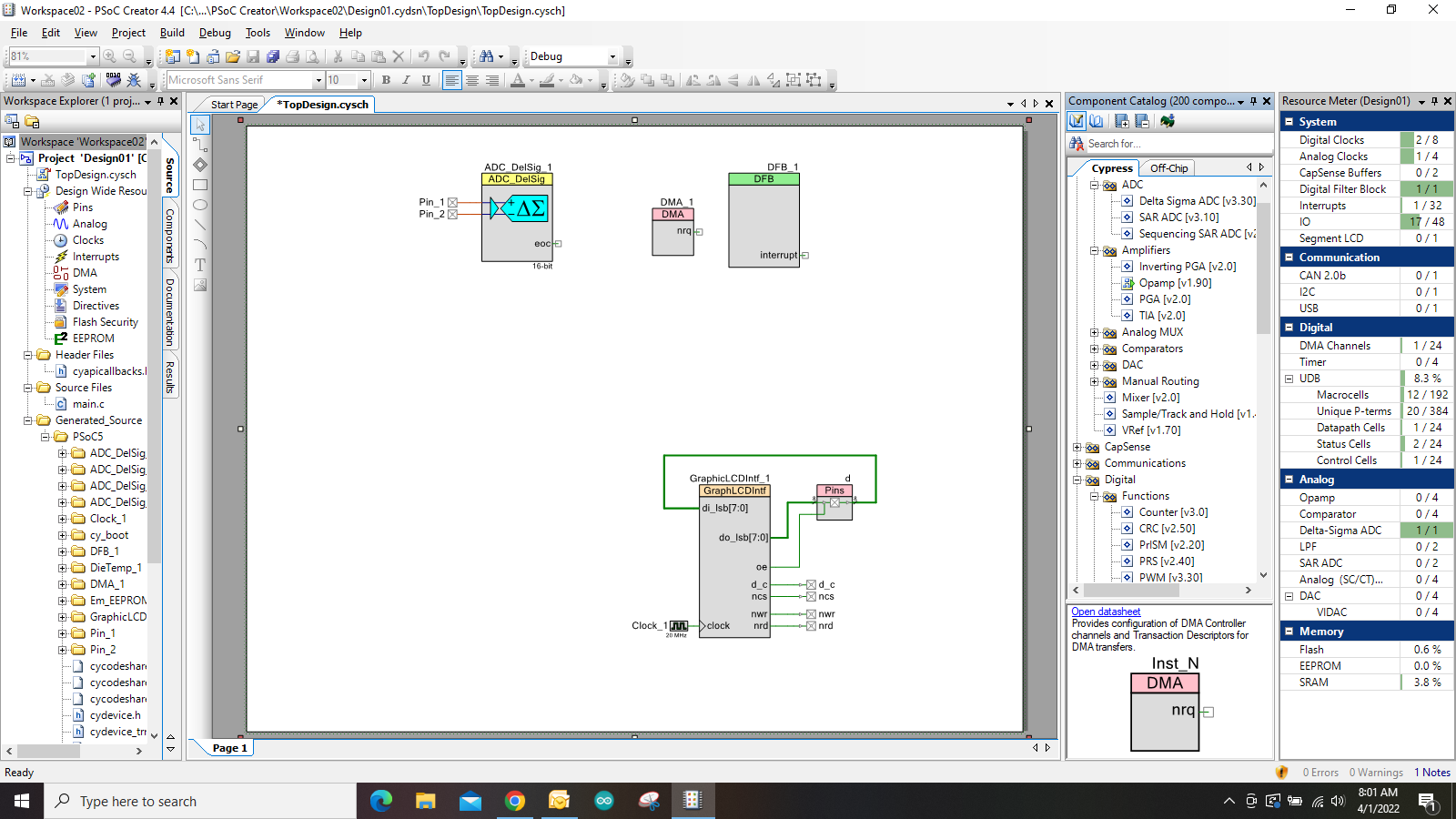The width and height of the screenshot is (1456, 819).
Task: Click the Build project icon
Action: tap(18, 80)
